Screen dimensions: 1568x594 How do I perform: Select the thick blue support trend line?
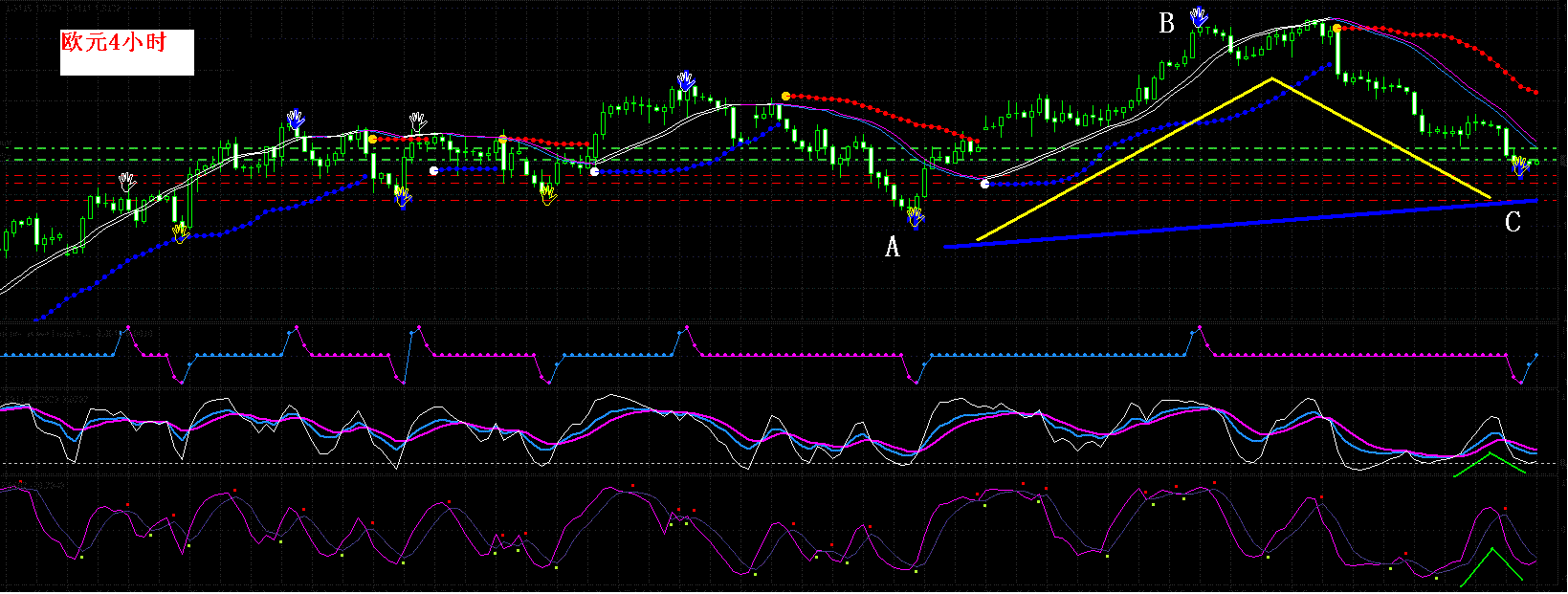1240,223
